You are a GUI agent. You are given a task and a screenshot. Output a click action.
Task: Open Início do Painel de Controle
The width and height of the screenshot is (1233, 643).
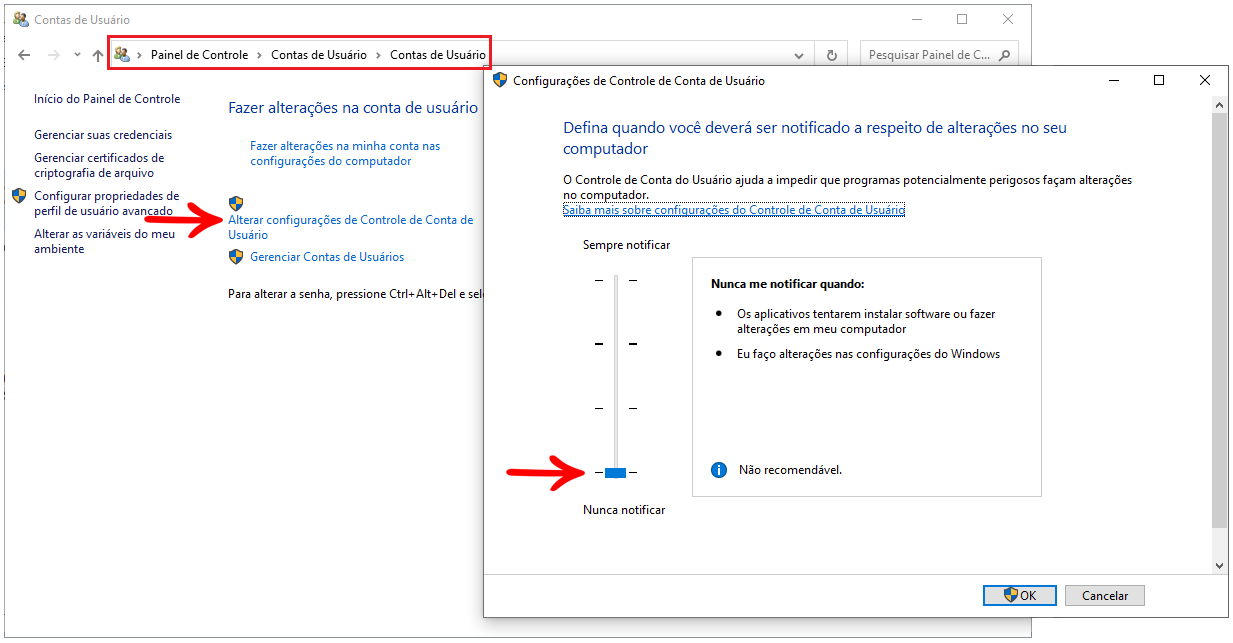click(107, 99)
